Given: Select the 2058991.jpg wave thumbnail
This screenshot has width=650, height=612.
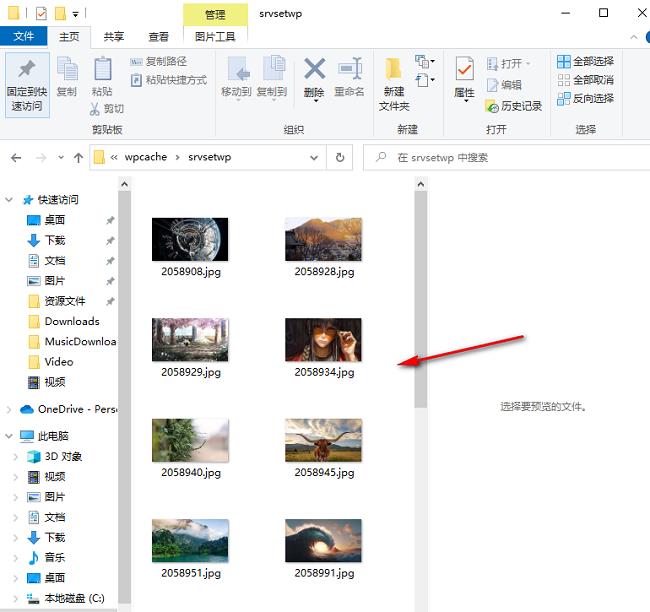Looking at the screenshot, I should [323, 541].
